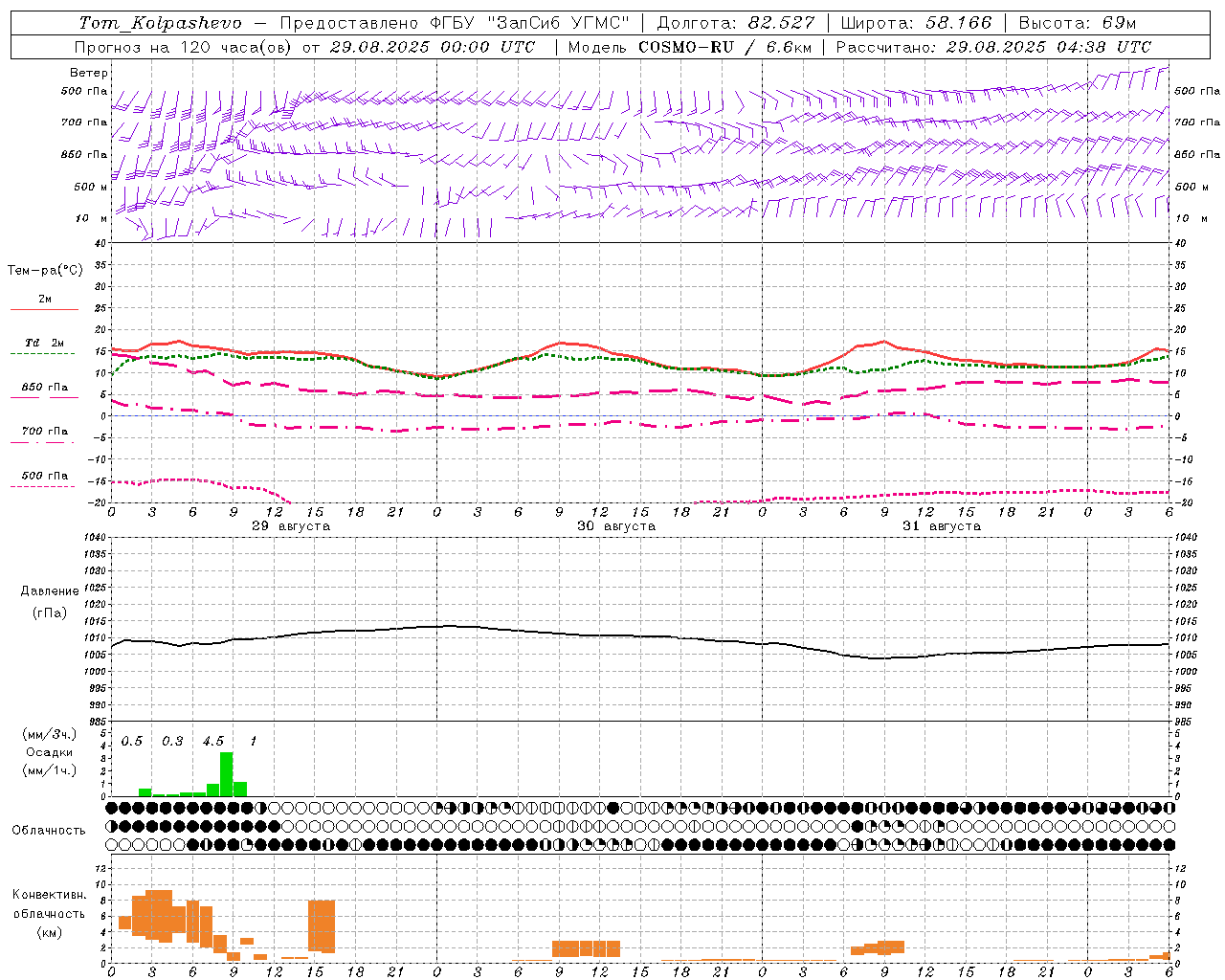Image resolution: width=1225 pixels, height=980 pixels.
Task: Click the "0.5" three-hour precipitation total
Action: pyautogui.click(x=131, y=741)
